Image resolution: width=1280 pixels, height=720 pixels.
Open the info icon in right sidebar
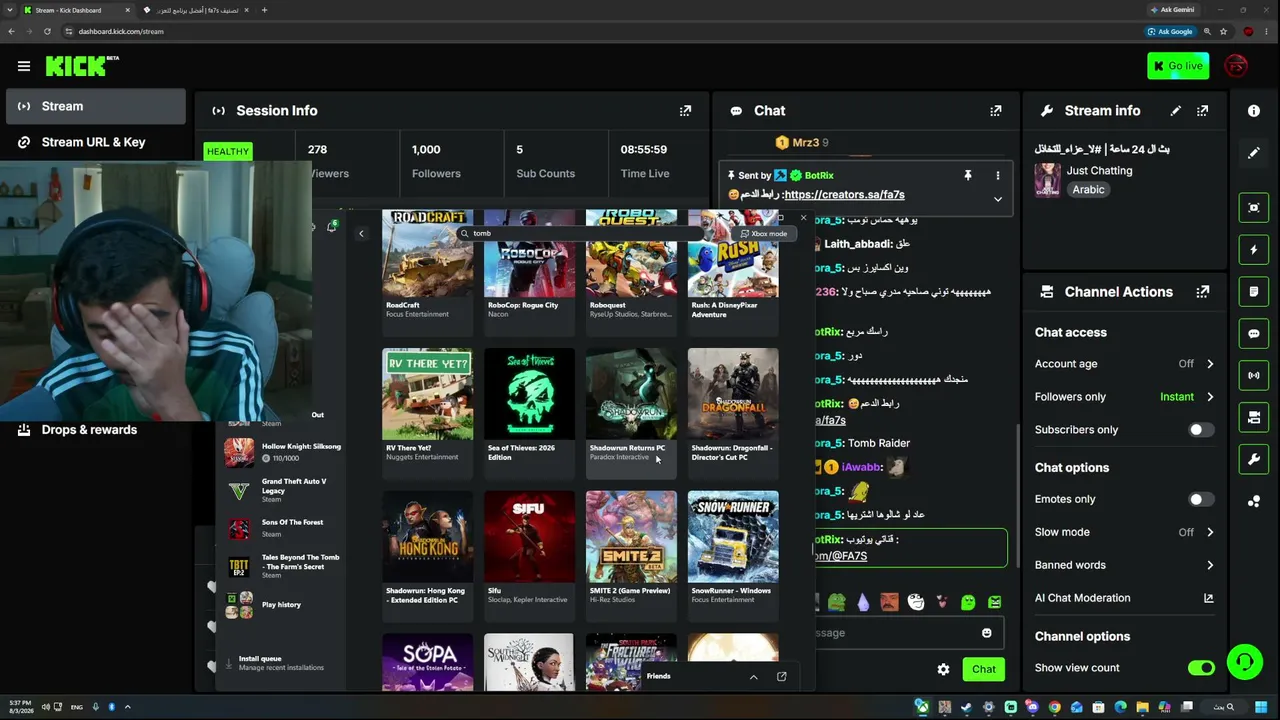pos(1254,111)
